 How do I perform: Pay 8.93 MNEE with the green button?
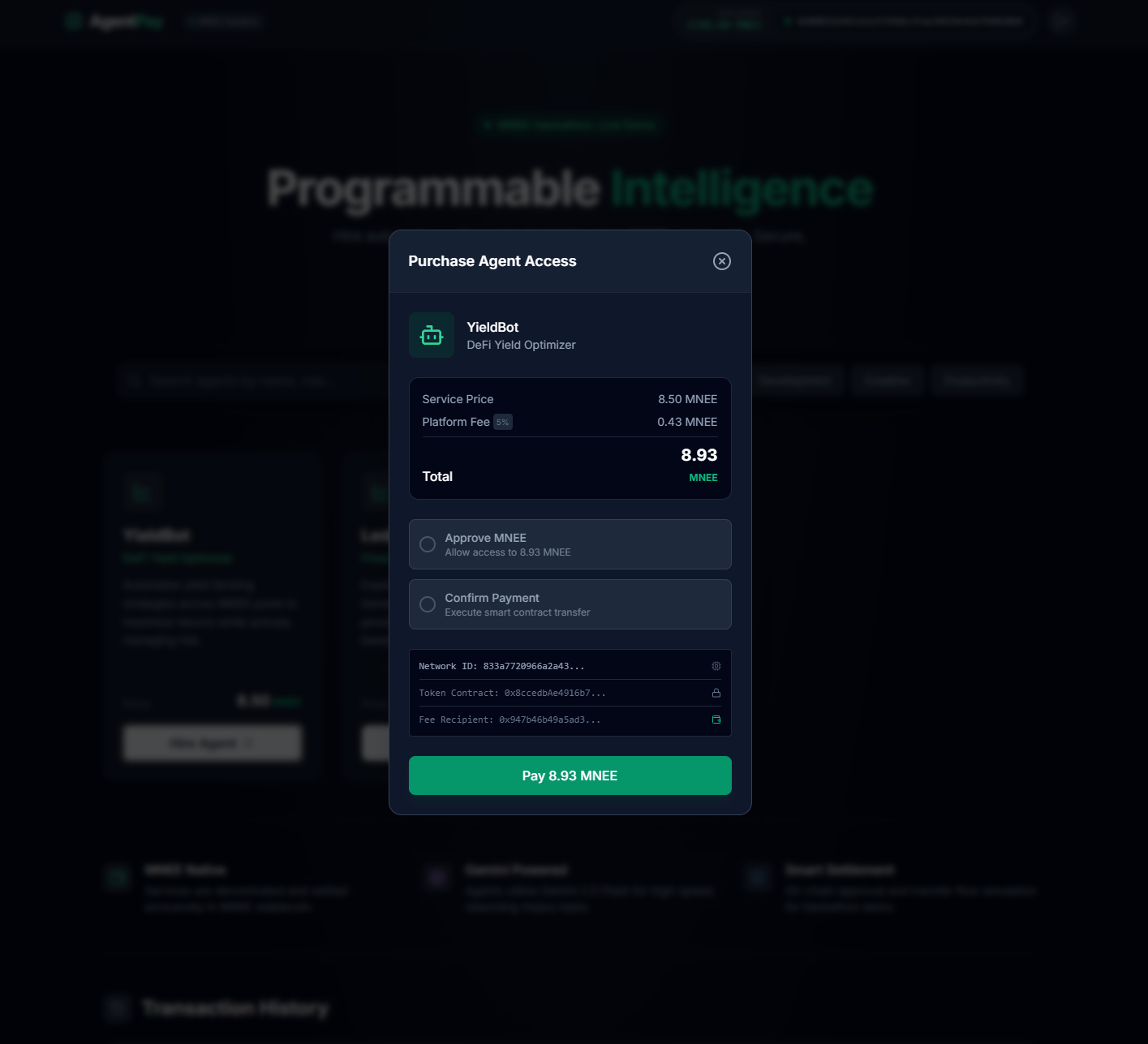[x=570, y=775]
